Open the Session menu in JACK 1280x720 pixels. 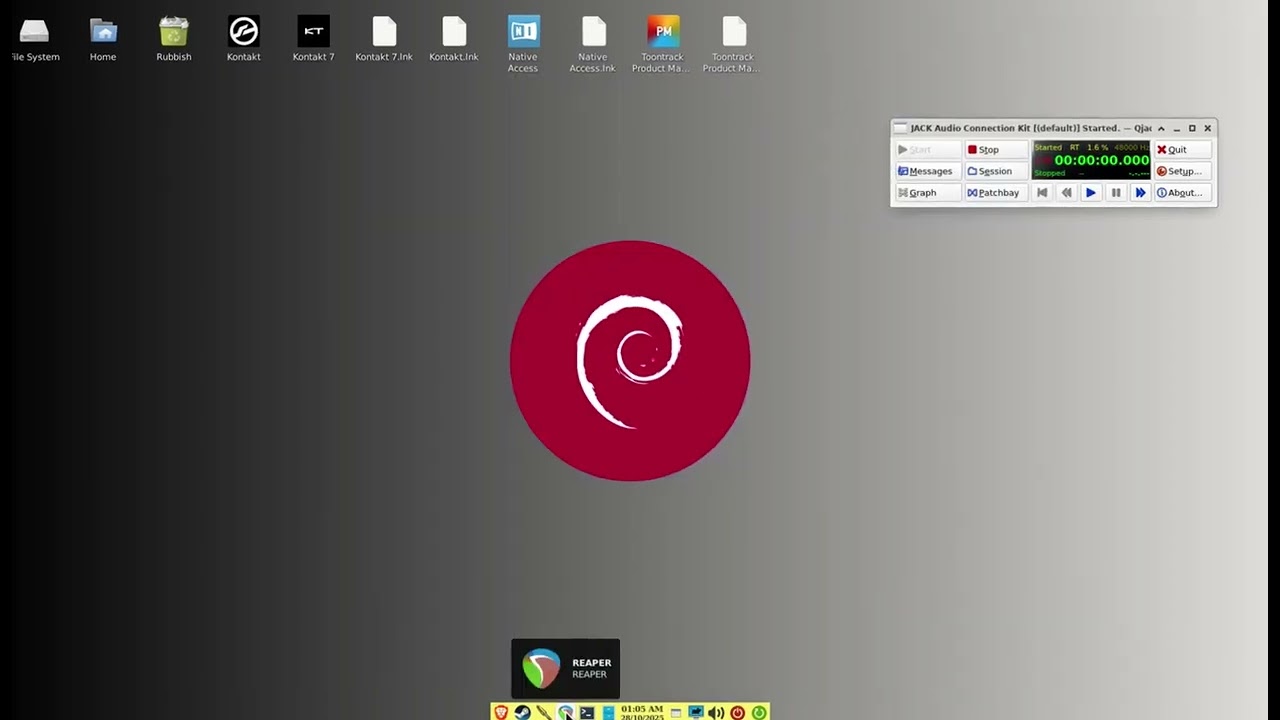(996, 171)
